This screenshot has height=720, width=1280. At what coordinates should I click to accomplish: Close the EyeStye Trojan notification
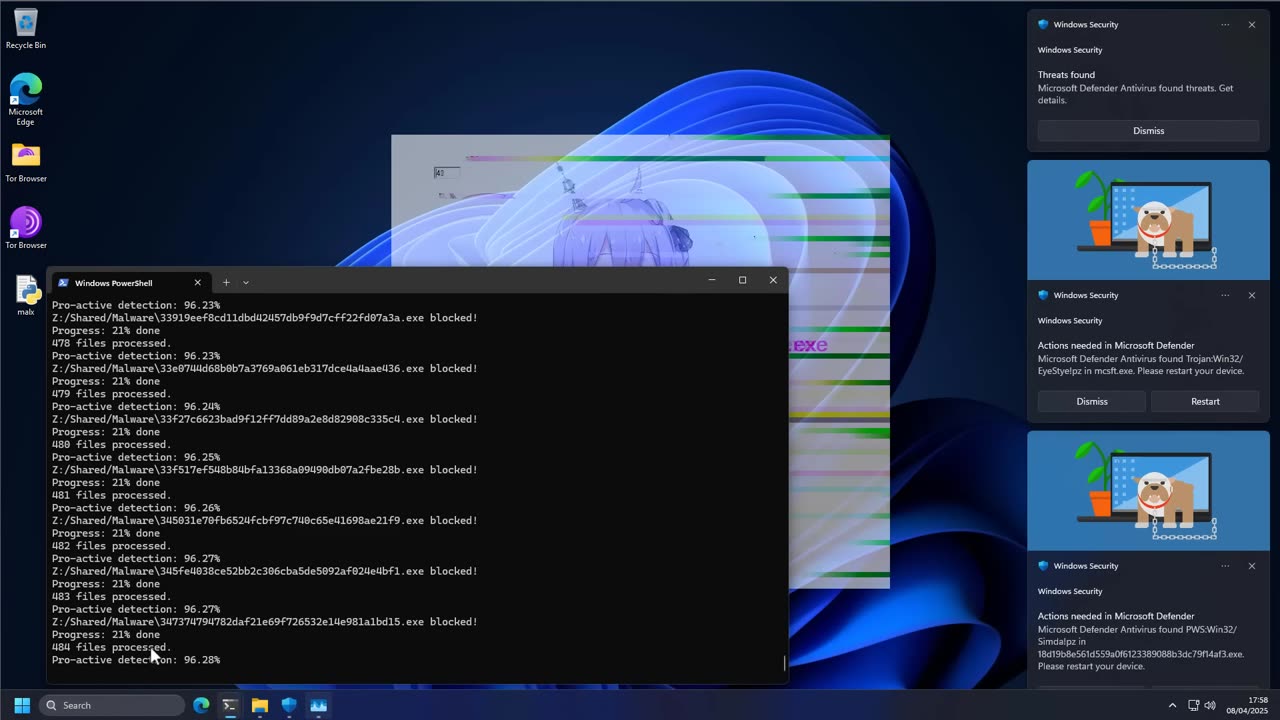pyautogui.click(x=1251, y=295)
